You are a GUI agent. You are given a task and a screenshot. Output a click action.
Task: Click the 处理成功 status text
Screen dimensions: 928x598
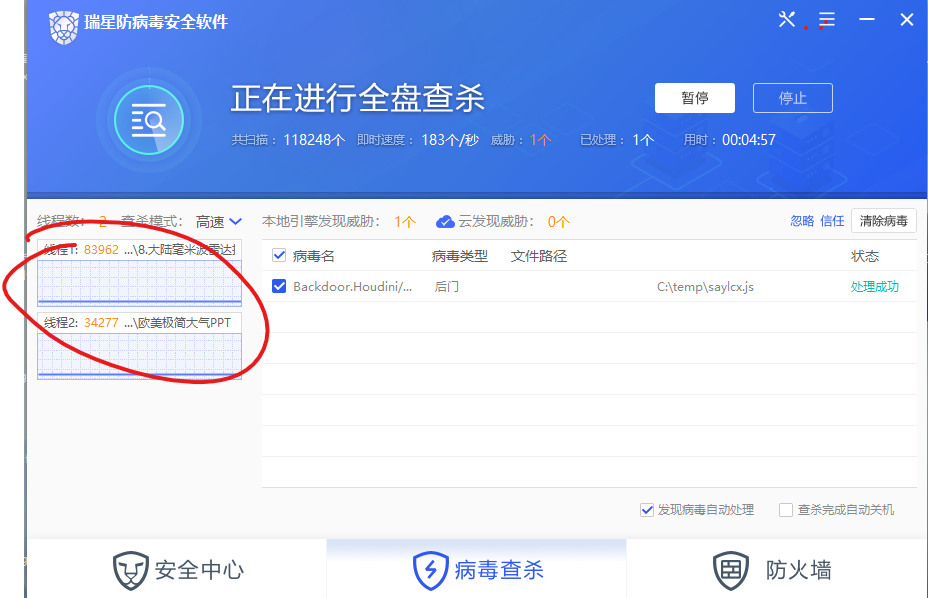[875, 287]
